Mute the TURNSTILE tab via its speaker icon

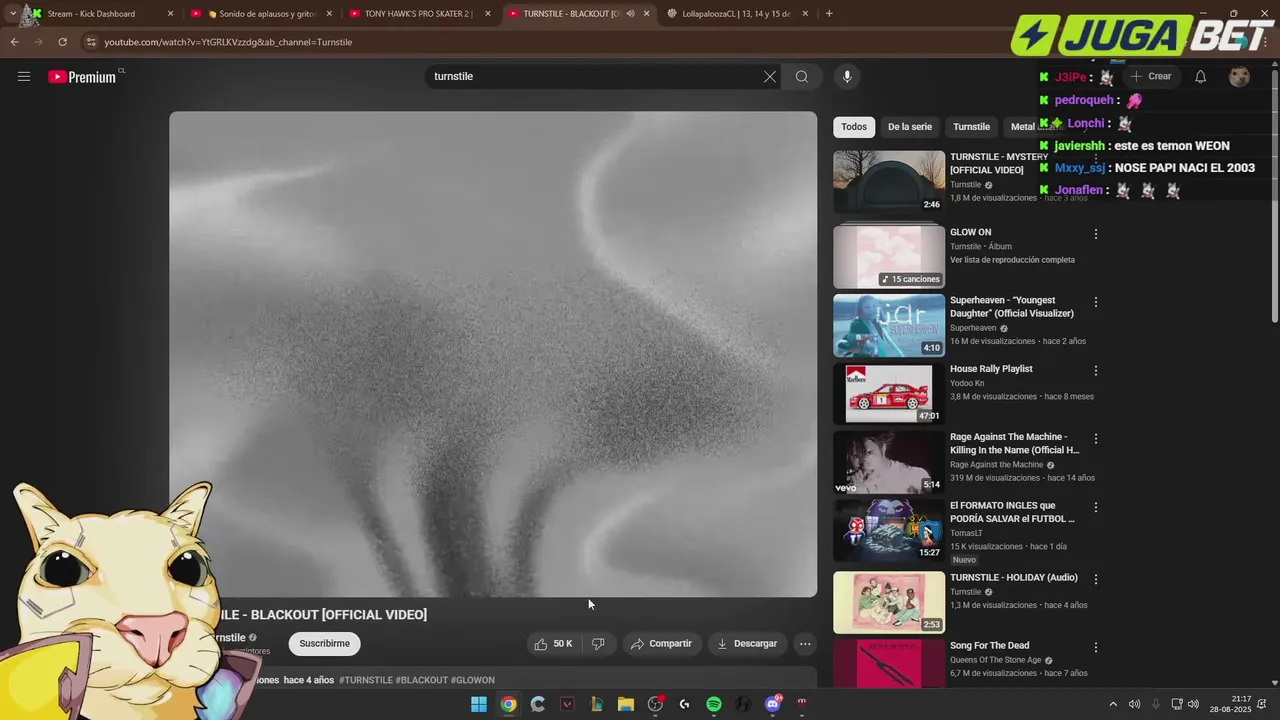[630, 14]
